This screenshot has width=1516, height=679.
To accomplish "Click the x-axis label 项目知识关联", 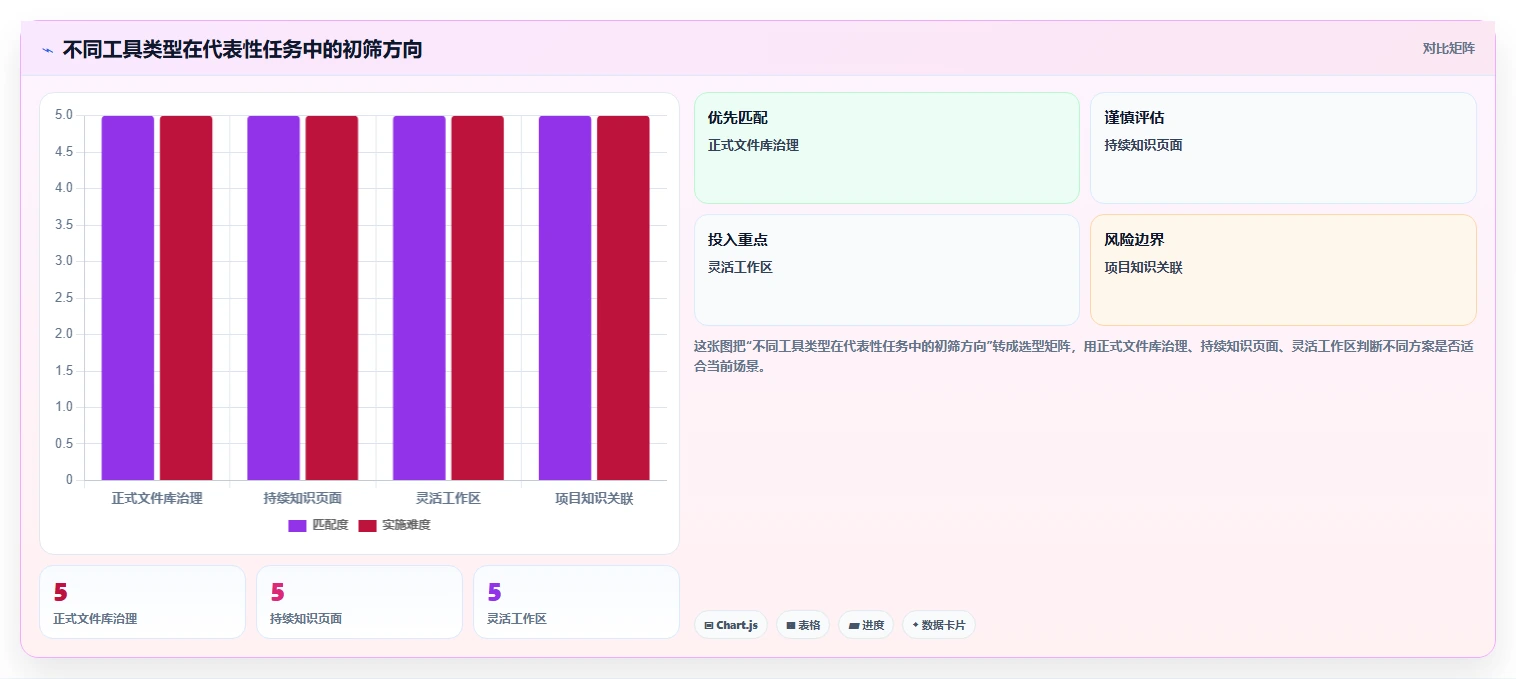I will (x=594, y=498).
